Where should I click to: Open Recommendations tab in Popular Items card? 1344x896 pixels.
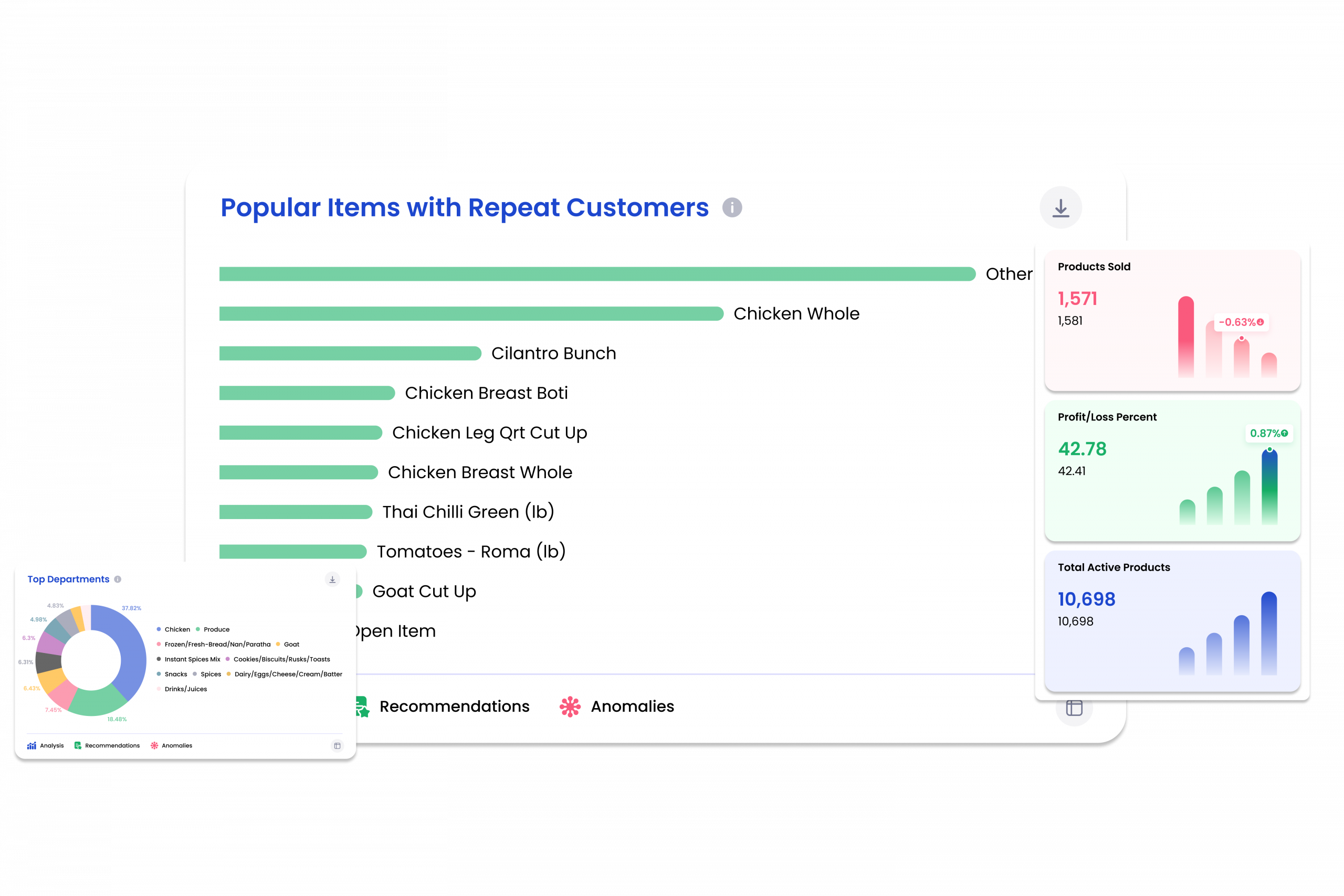[x=454, y=707]
